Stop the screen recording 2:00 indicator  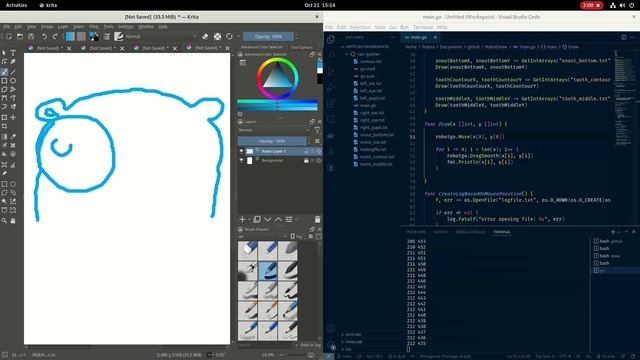(591, 5)
